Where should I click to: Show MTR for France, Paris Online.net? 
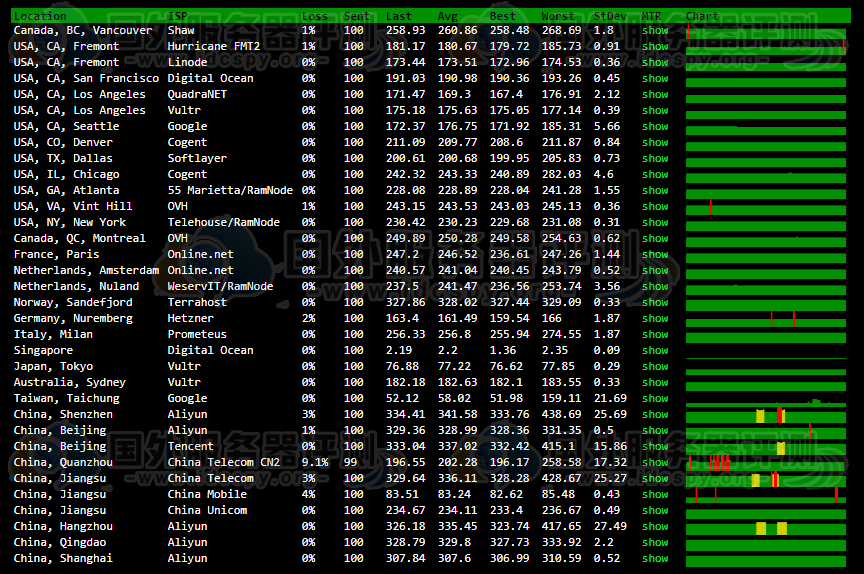(655, 254)
